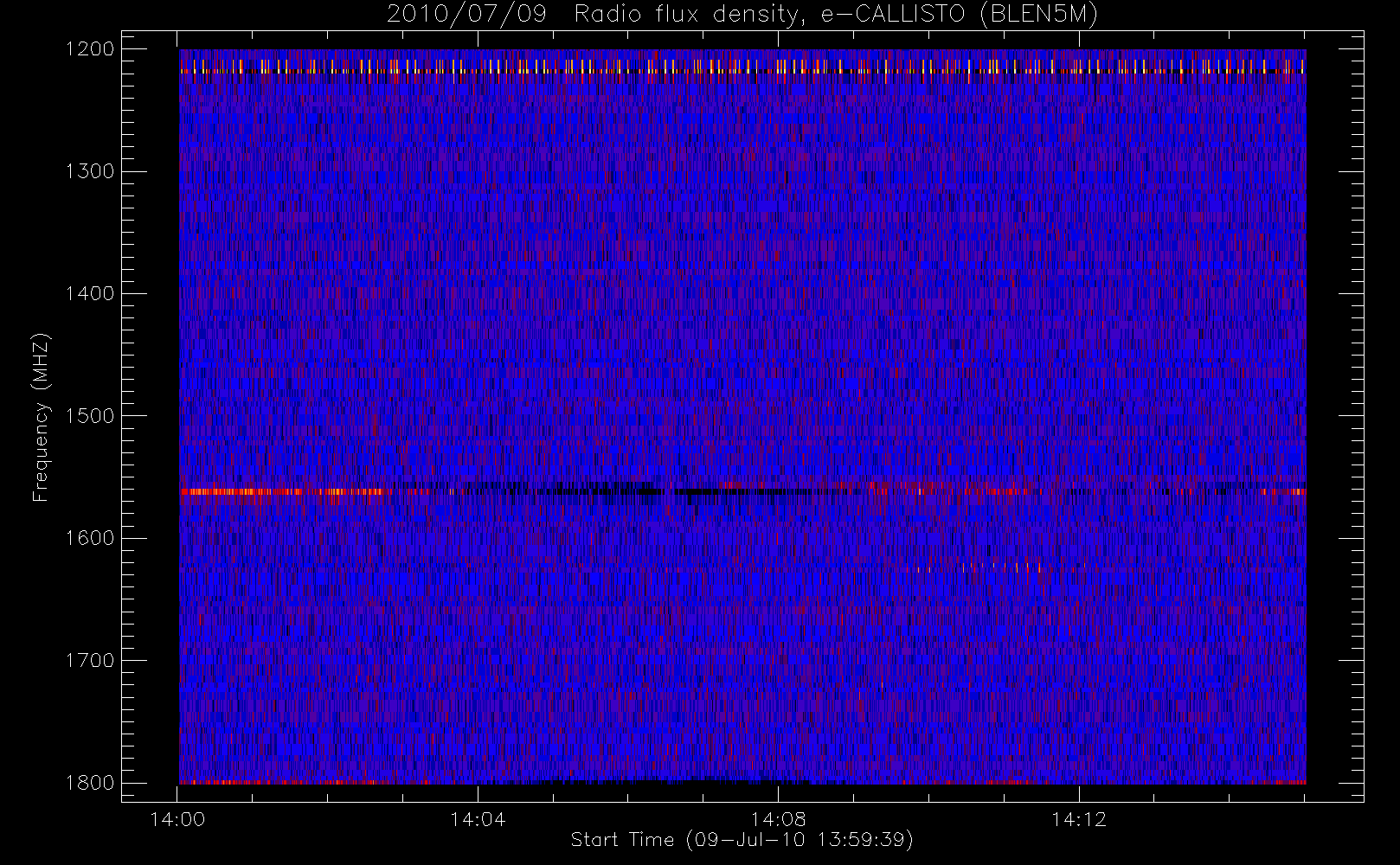The width and height of the screenshot is (1400, 865).
Task: Select the 1800 frequency tick label
Action: point(90,783)
